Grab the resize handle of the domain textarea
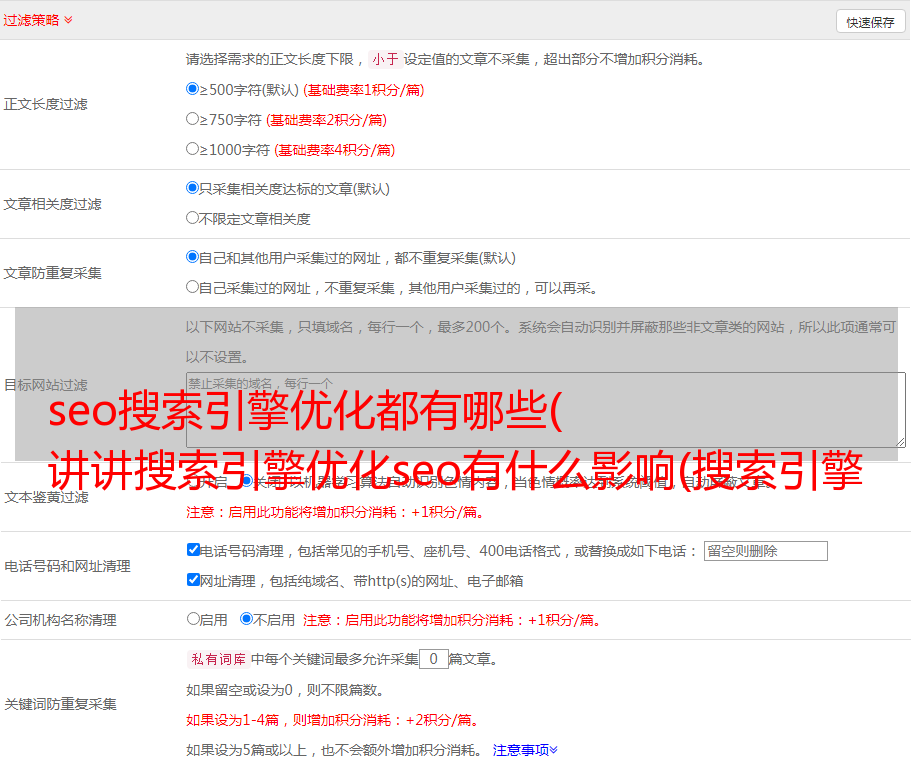The height and width of the screenshot is (768, 912). pyautogui.click(x=900, y=441)
